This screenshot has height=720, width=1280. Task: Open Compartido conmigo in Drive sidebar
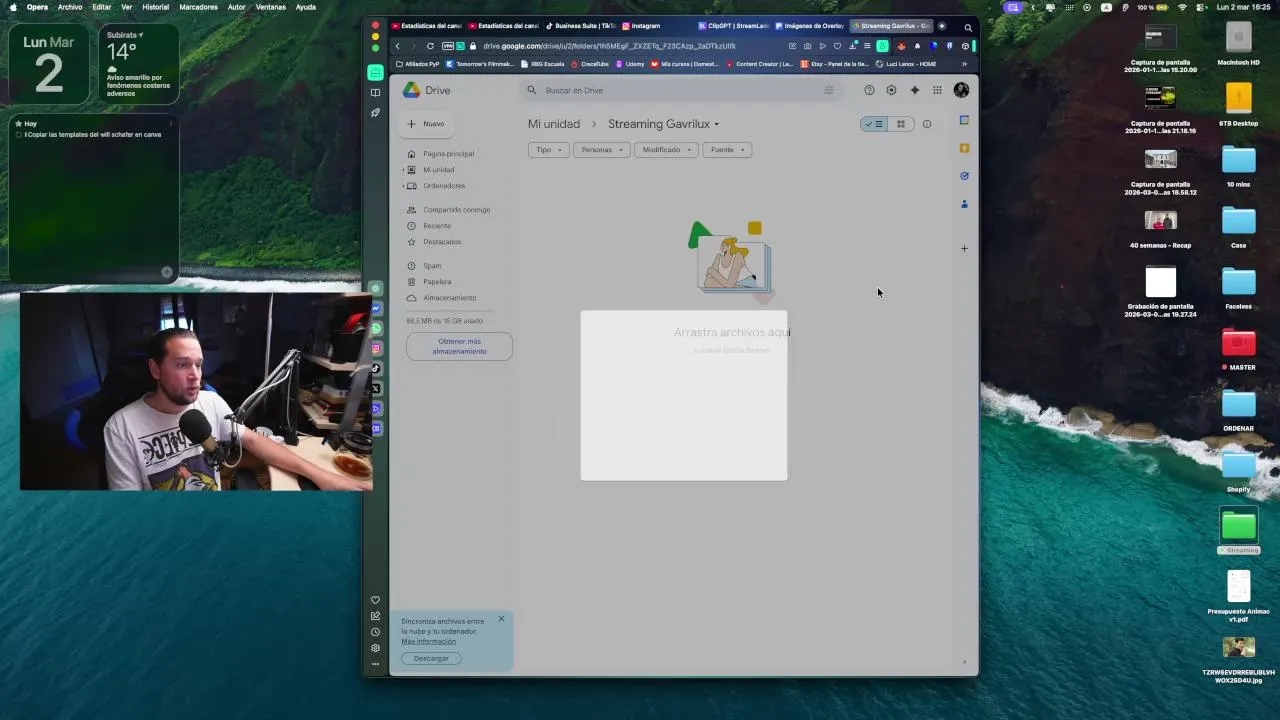[456, 210]
